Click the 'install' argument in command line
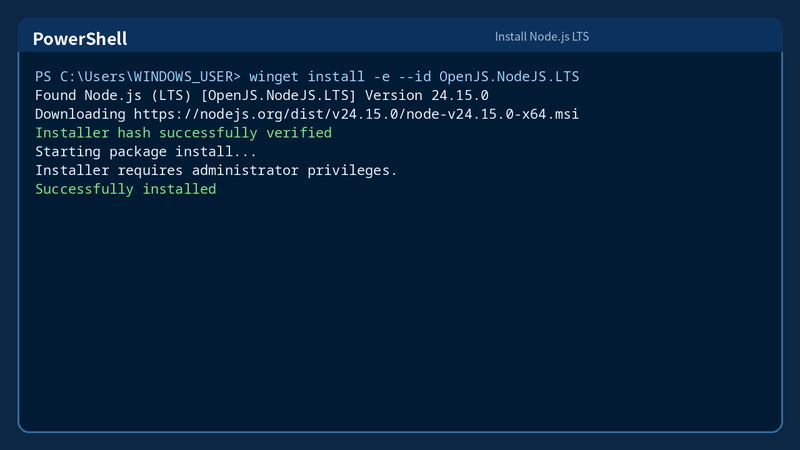The image size is (800, 450). (336, 77)
